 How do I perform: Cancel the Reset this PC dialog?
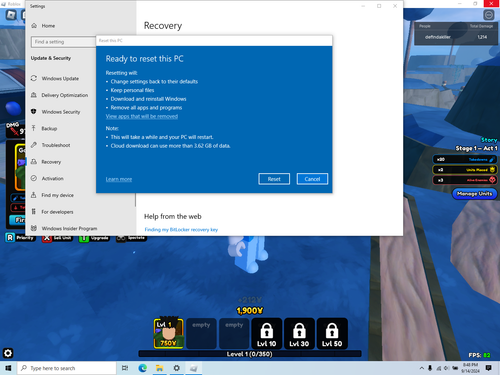pos(312,179)
